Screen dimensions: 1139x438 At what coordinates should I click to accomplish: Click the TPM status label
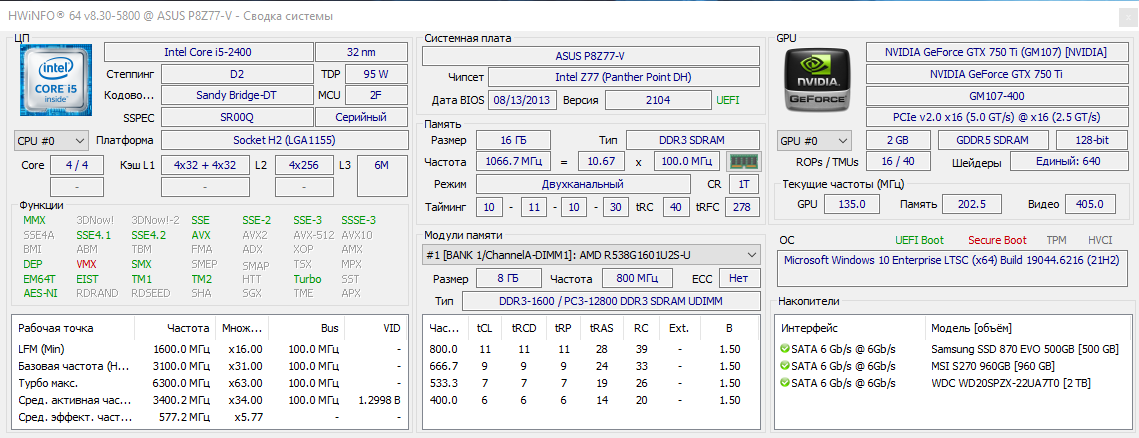(1056, 240)
